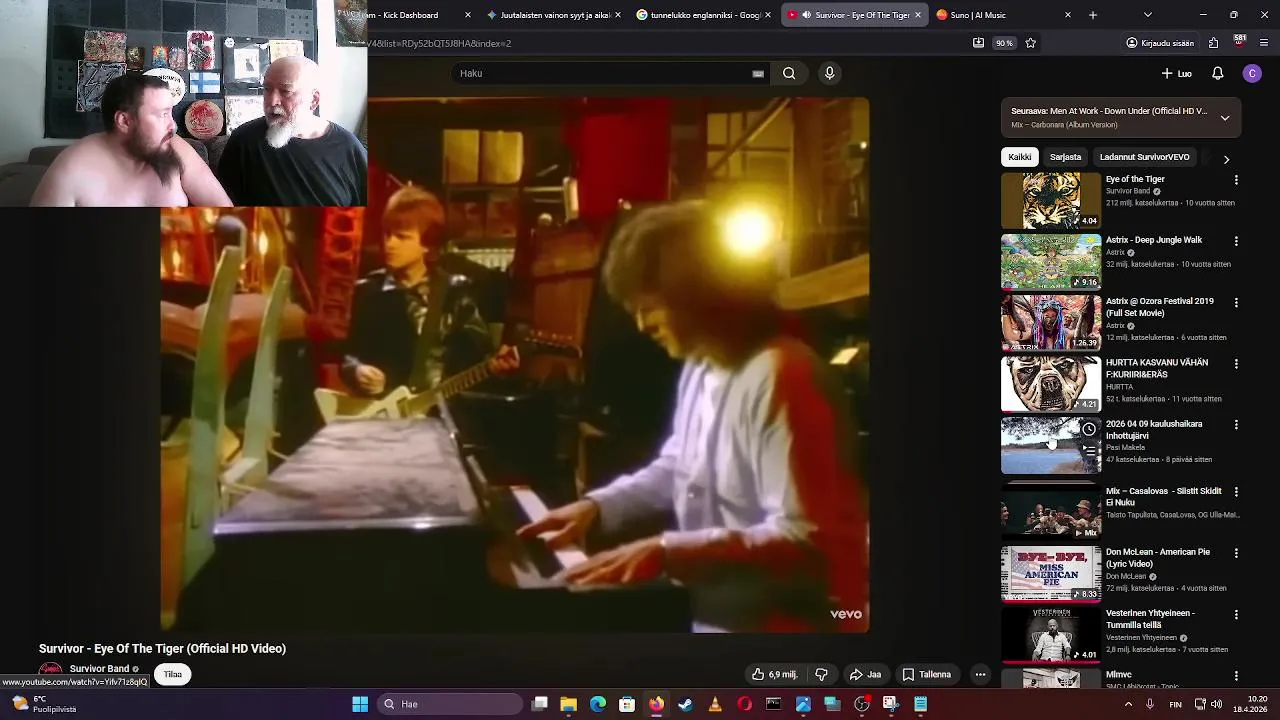Show hidden system tray icons chevron
Viewport: 1280px width, 720px height.
pyautogui.click(x=1128, y=704)
